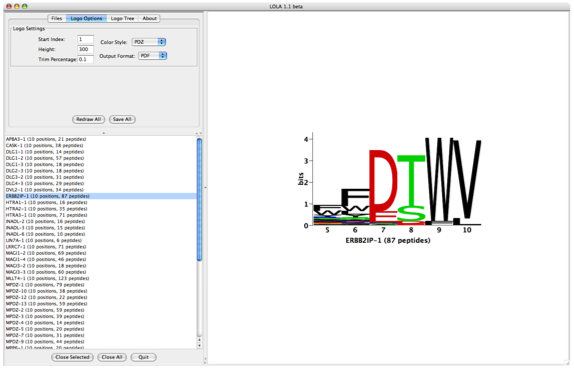Click the Start Index input field
The height and width of the screenshot is (368, 574).
click(x=85, y=39)
